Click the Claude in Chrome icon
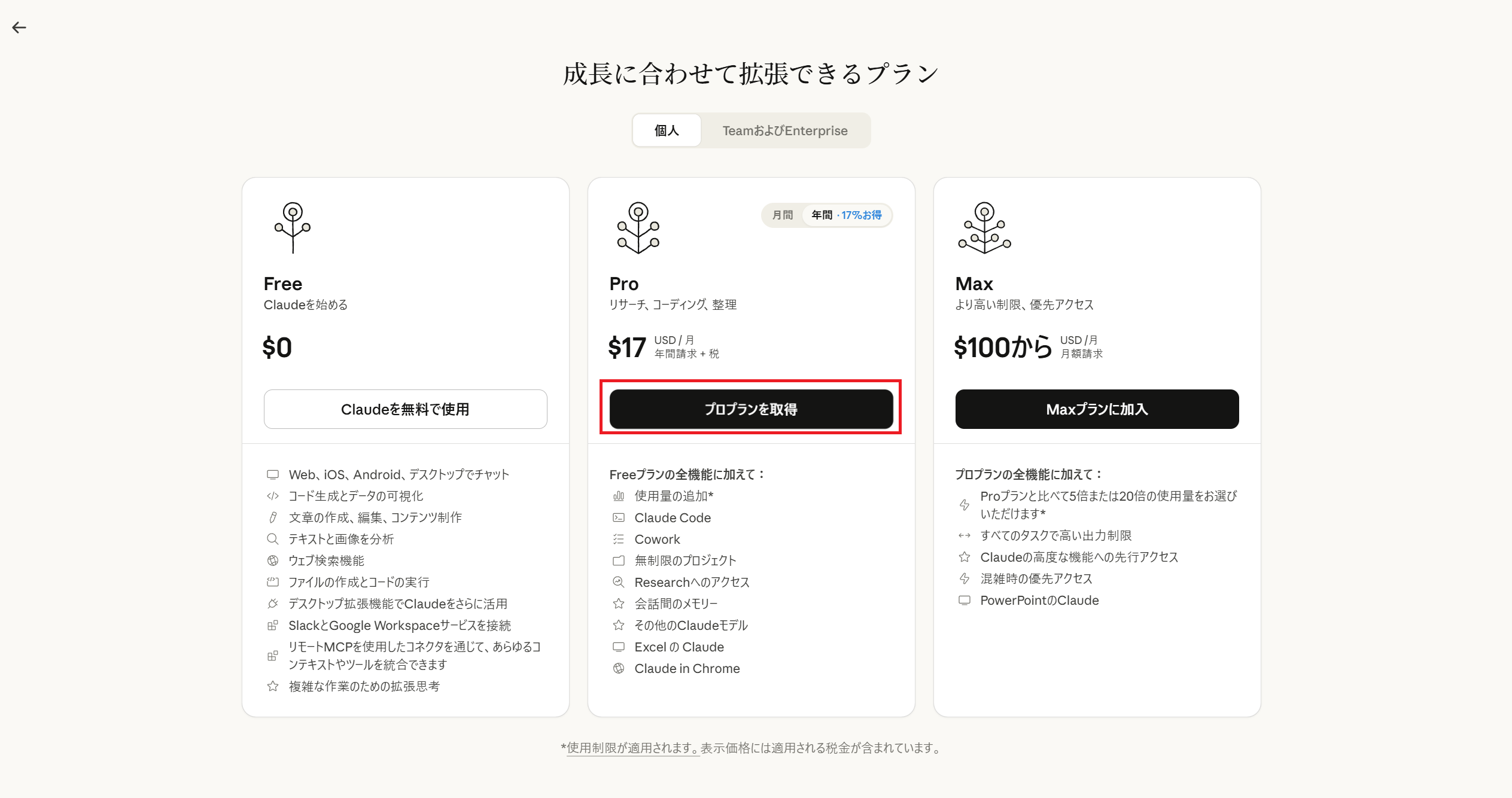Screen dimensions: 1512x798 tap(619, 669)
